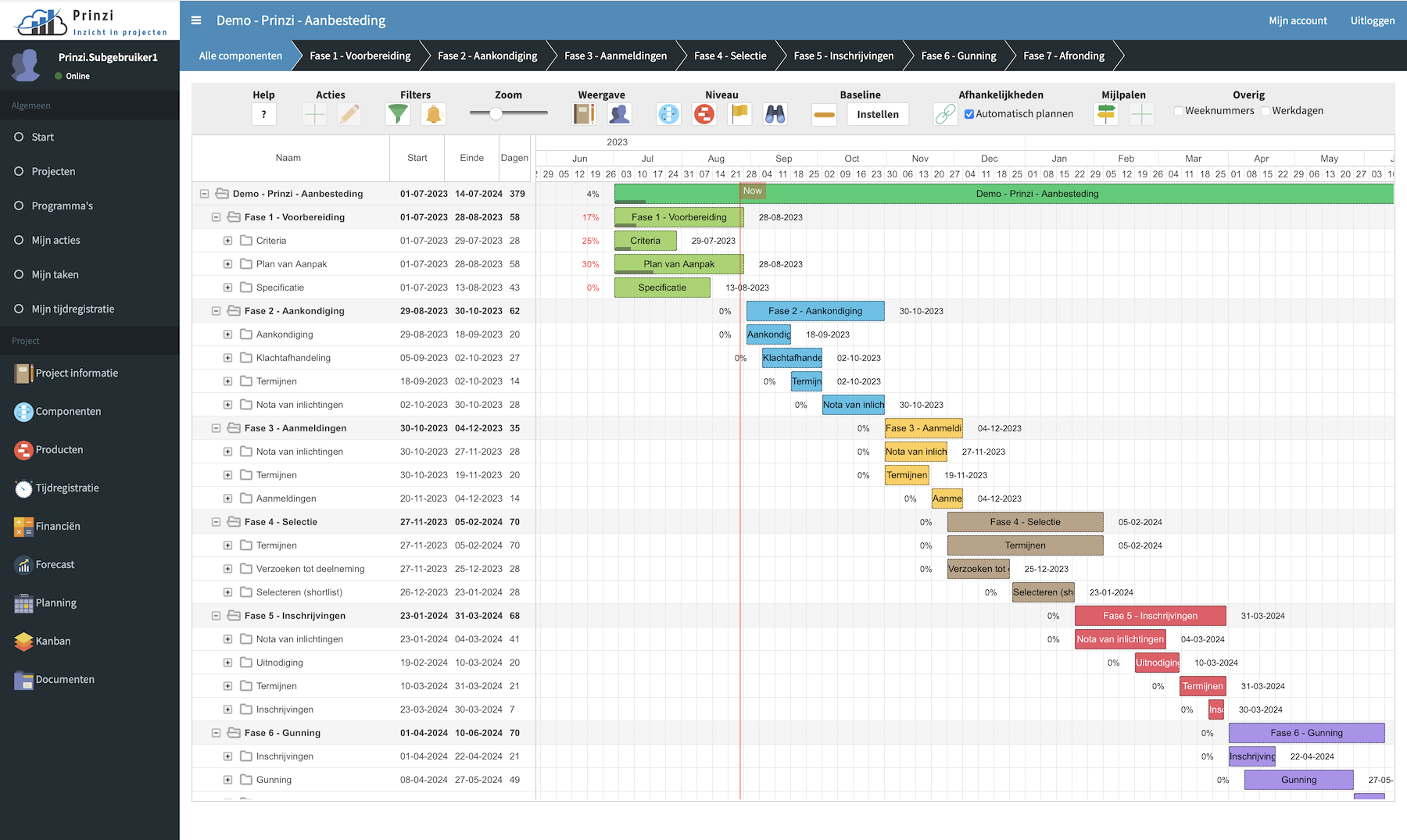Screen dimensions: 1407x840
Task: Click the chain link dependencies icon
Action: (945, 114)
